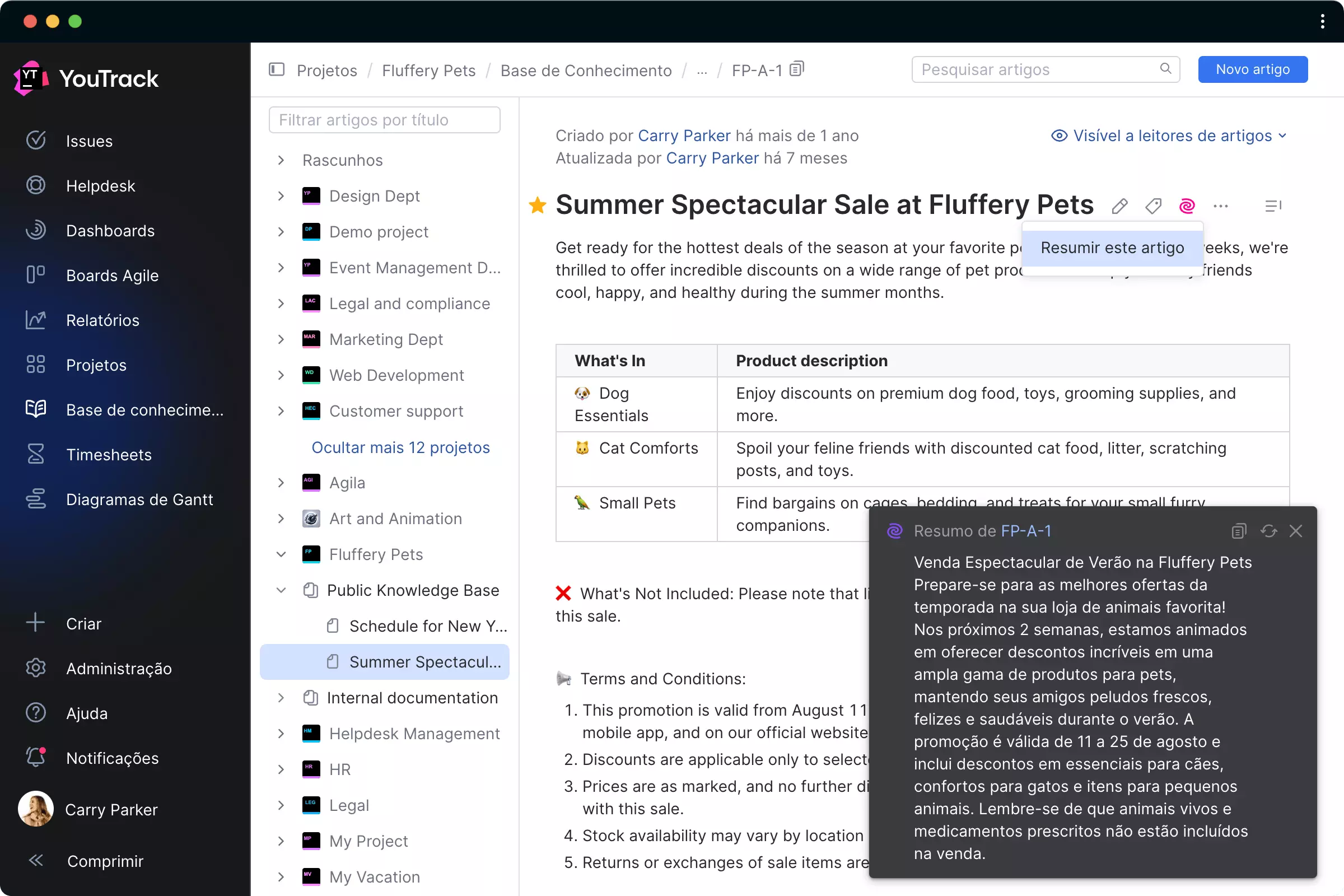Copy the FP-A-1 article ID icon
Screen dimensions: 1344x896
pyautogui.click(x=796, y=69)
